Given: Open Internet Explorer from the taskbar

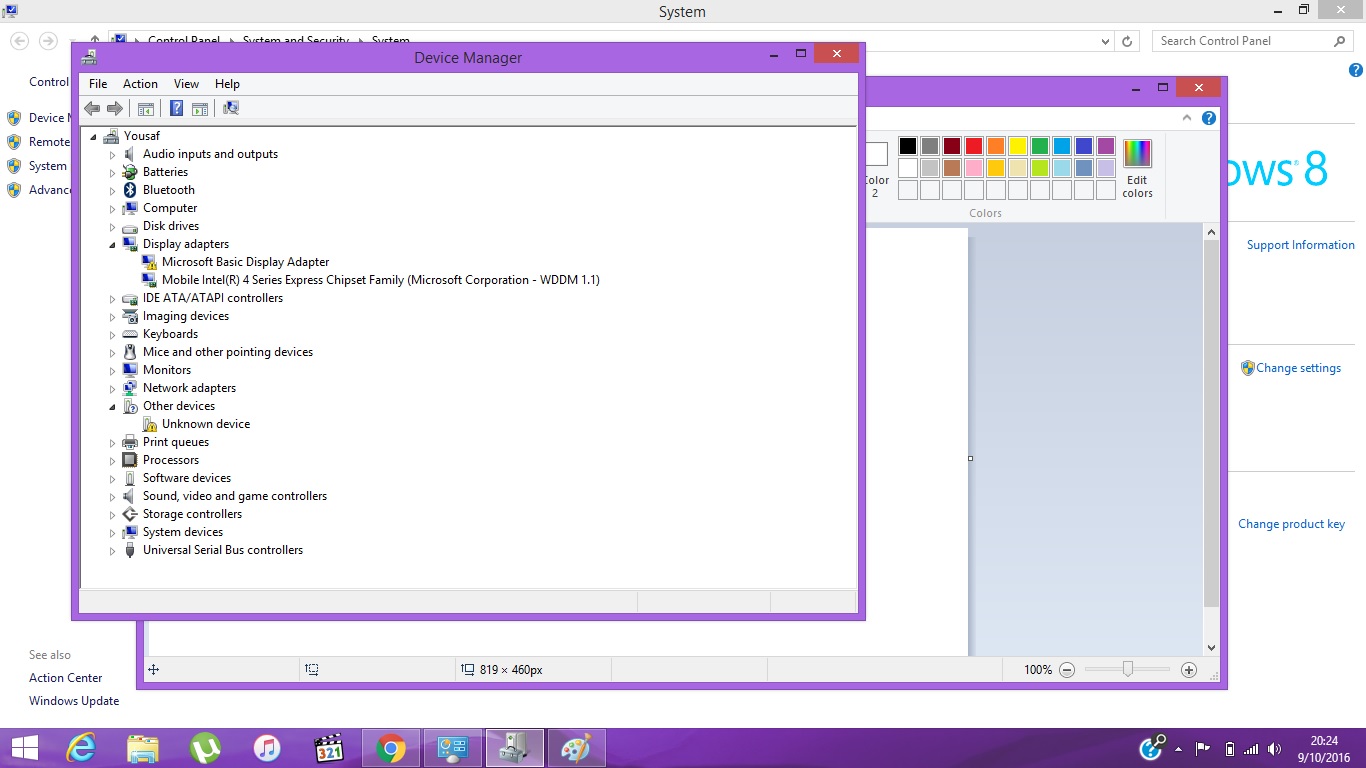Looking at the screenshot, I should 81,748.
